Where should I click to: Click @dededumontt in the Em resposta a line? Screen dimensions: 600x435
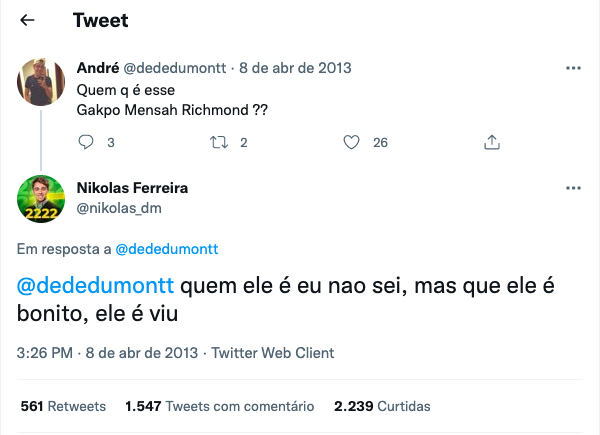coord(167,249)
